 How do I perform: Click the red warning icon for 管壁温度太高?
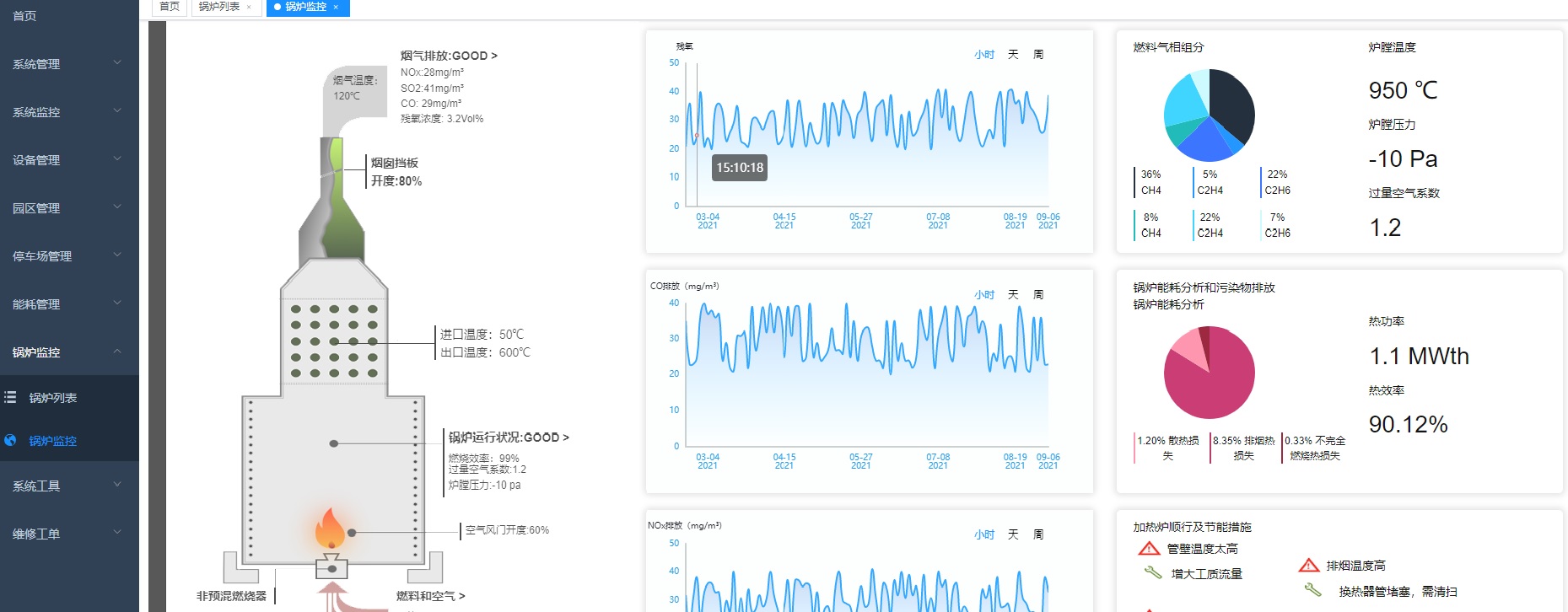click(1148, 549)
